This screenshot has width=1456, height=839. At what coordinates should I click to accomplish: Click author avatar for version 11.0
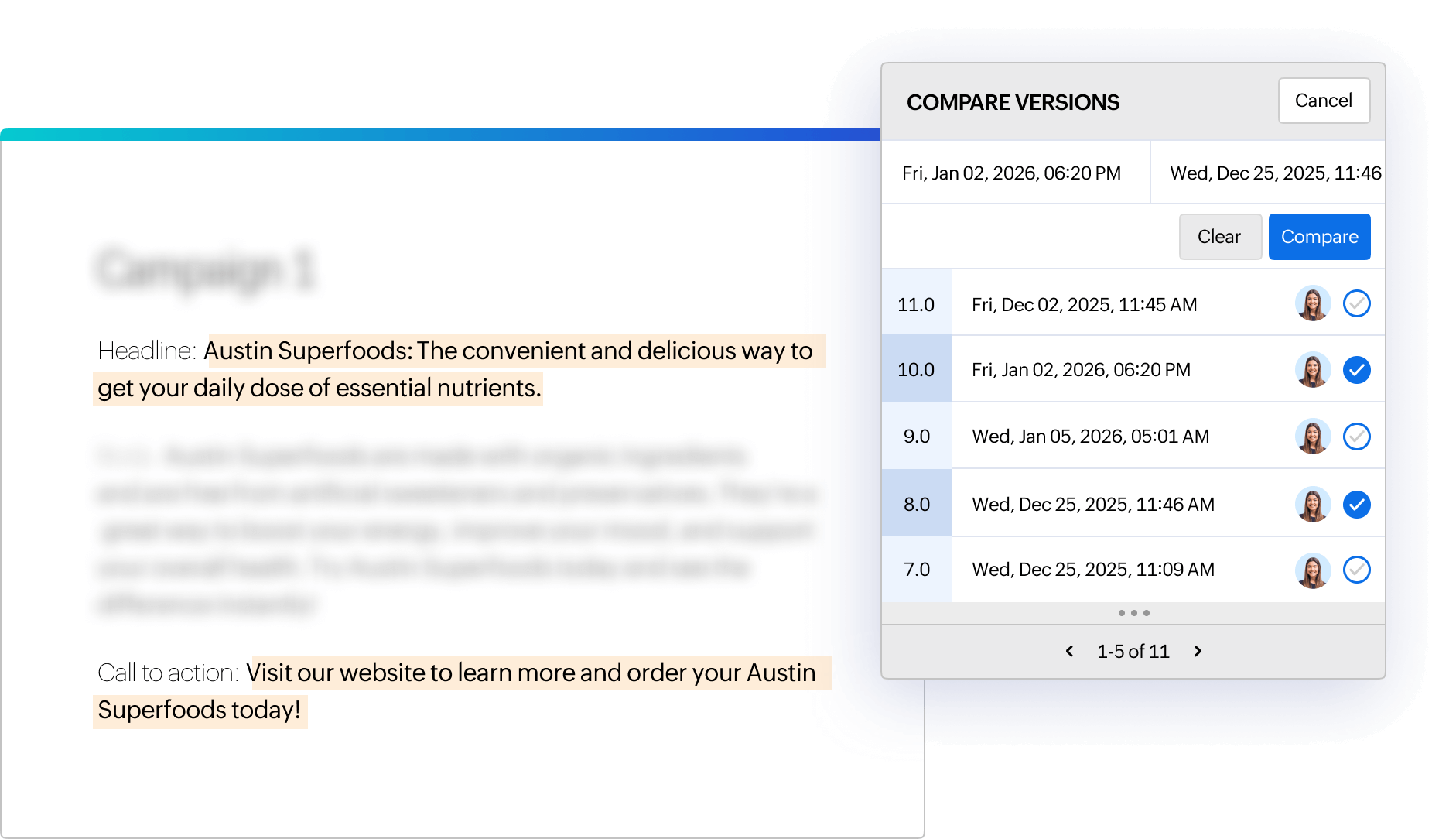pos(1312,303)
